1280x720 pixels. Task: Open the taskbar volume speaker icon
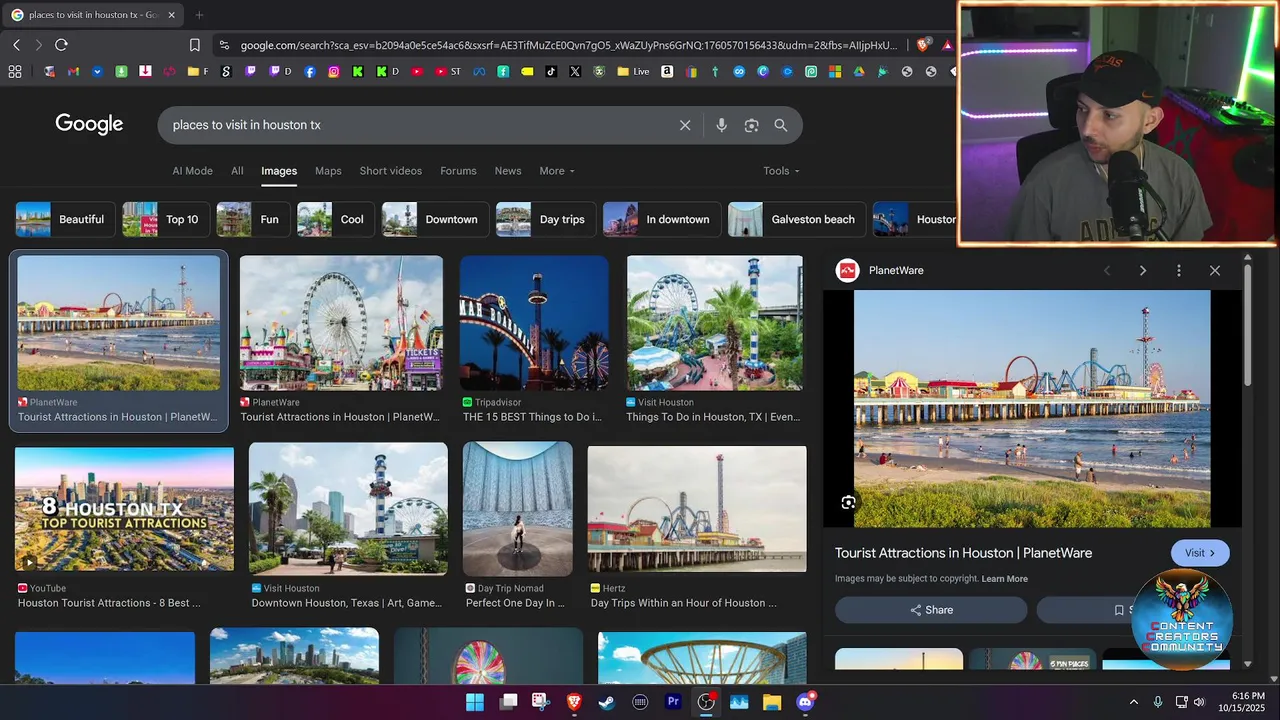point(1199,702)
